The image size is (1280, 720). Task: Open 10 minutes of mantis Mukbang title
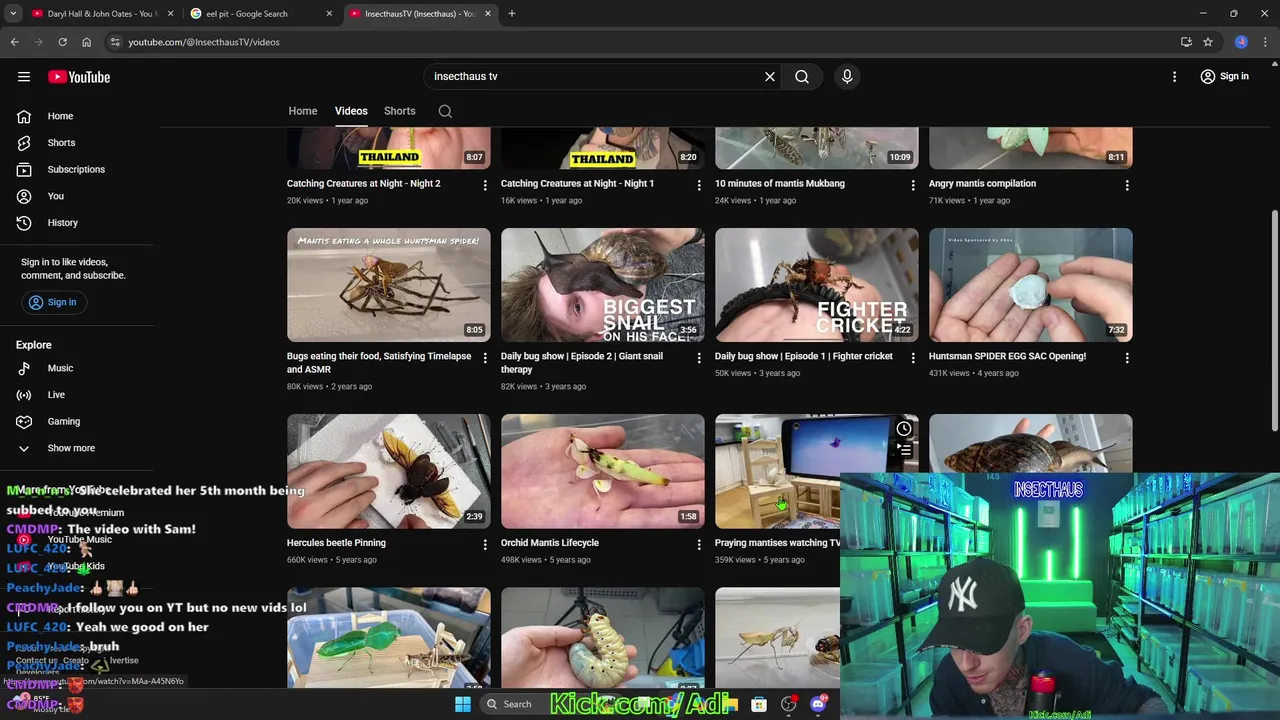780,184
